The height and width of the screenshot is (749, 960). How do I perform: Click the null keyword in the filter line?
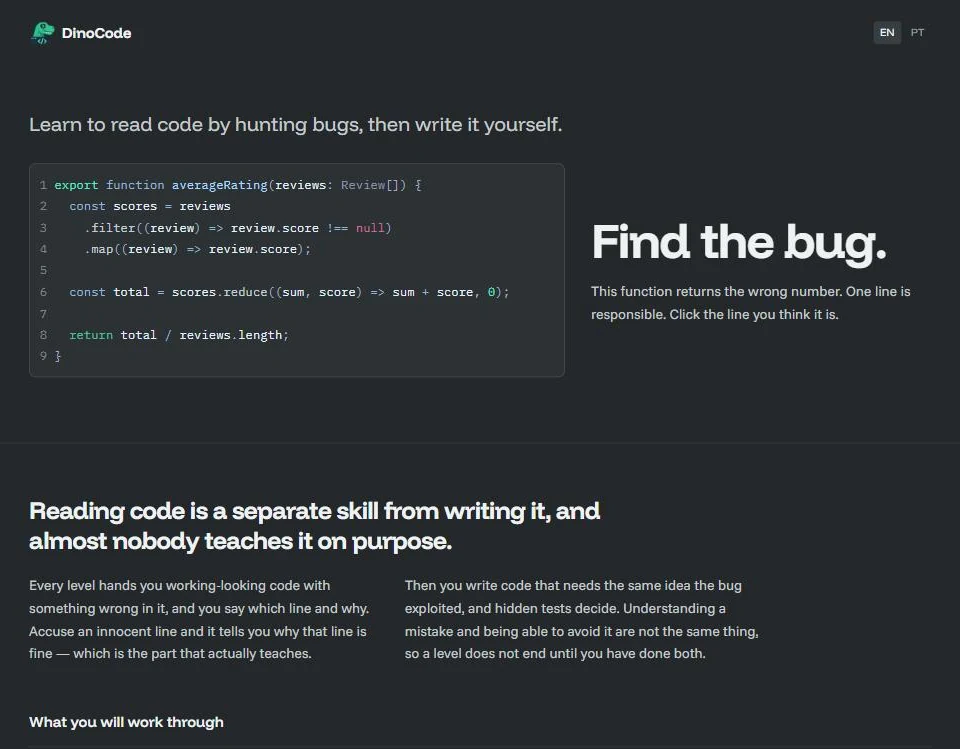pyautogui.click(x=370, y=228)
